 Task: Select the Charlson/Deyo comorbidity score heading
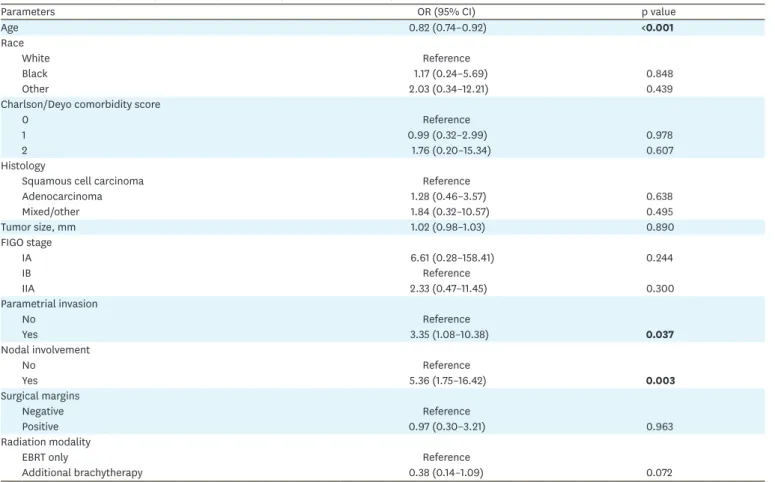[81, 104]
